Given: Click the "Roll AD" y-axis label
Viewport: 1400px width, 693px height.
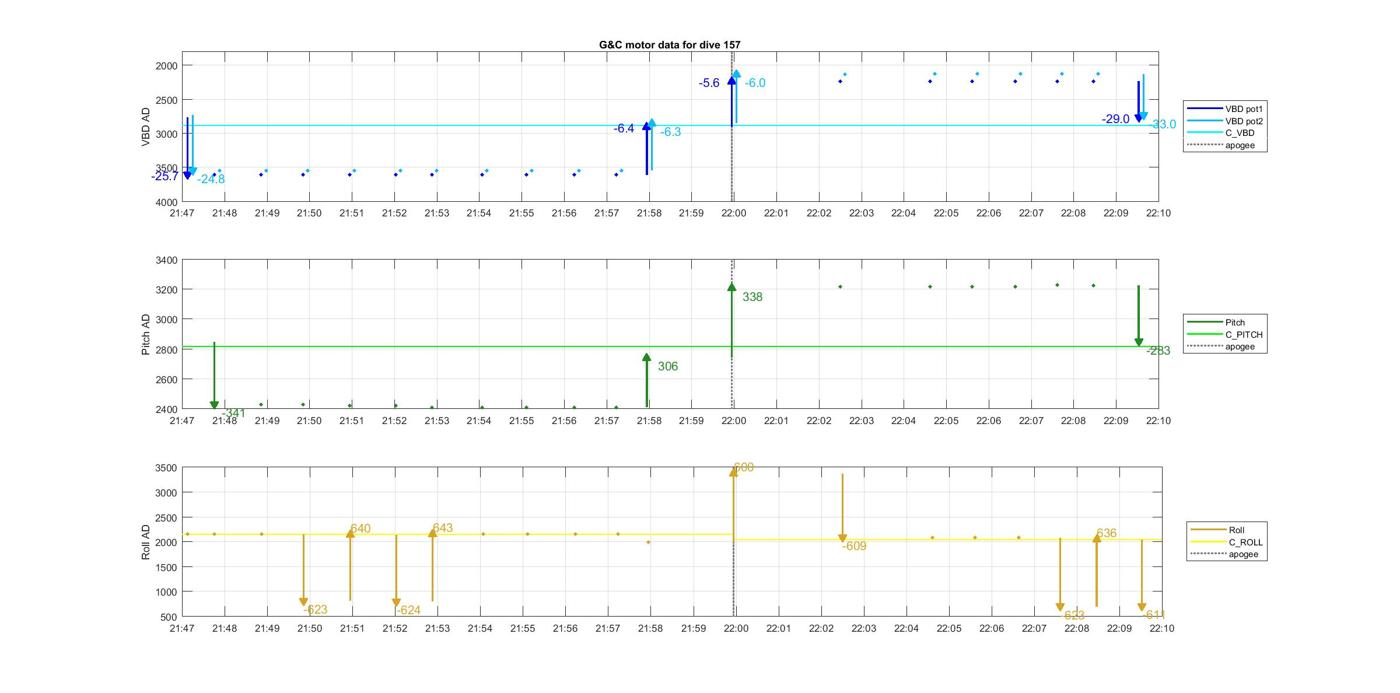Looking at the screenshot, I should click(146, 542).
